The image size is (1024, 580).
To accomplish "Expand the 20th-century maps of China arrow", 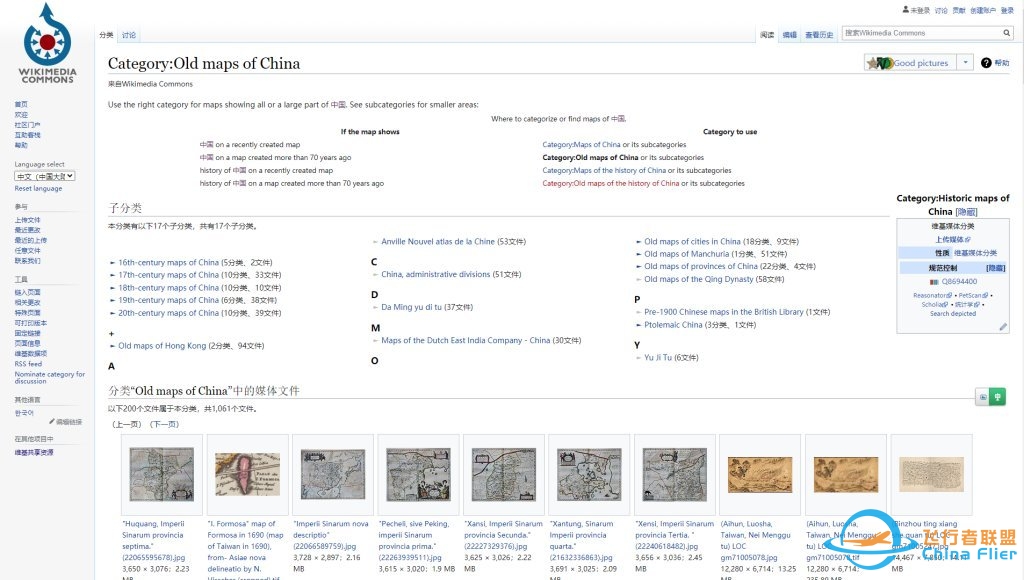I will [112, 314].
